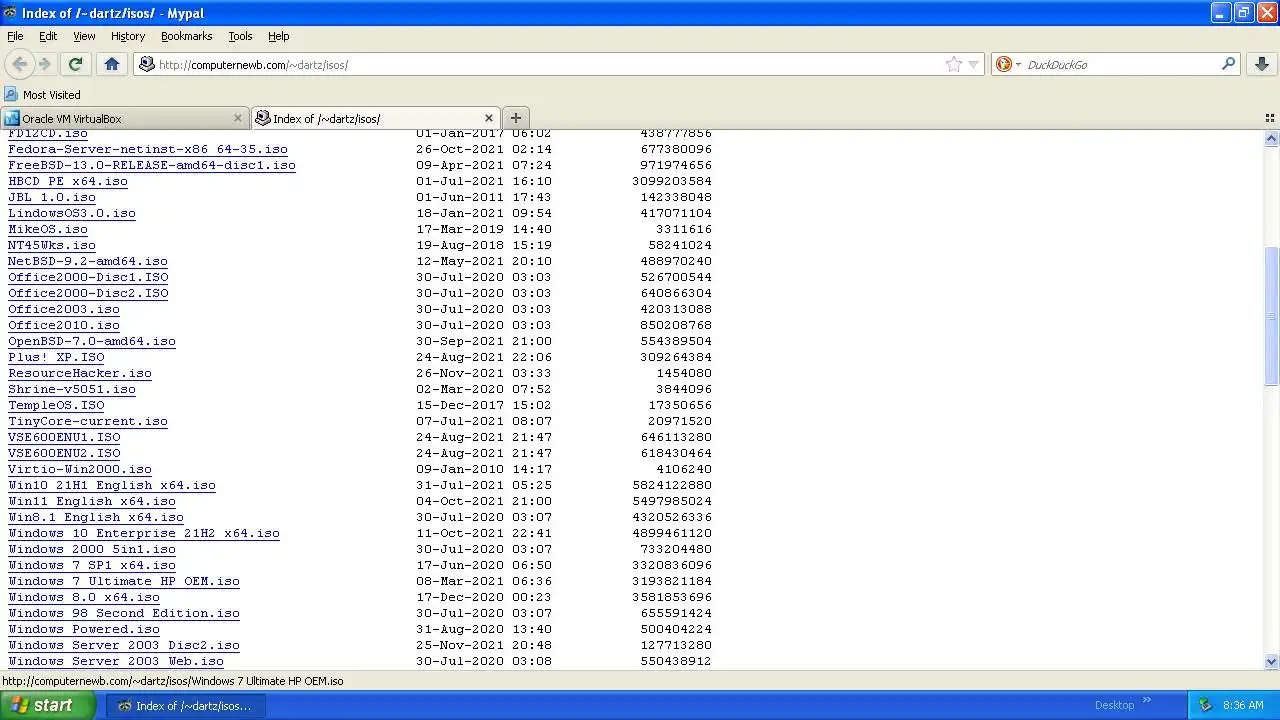Open the NT45Wks.iso link
Screen dimensions: 1280x720
click(52, 245)
